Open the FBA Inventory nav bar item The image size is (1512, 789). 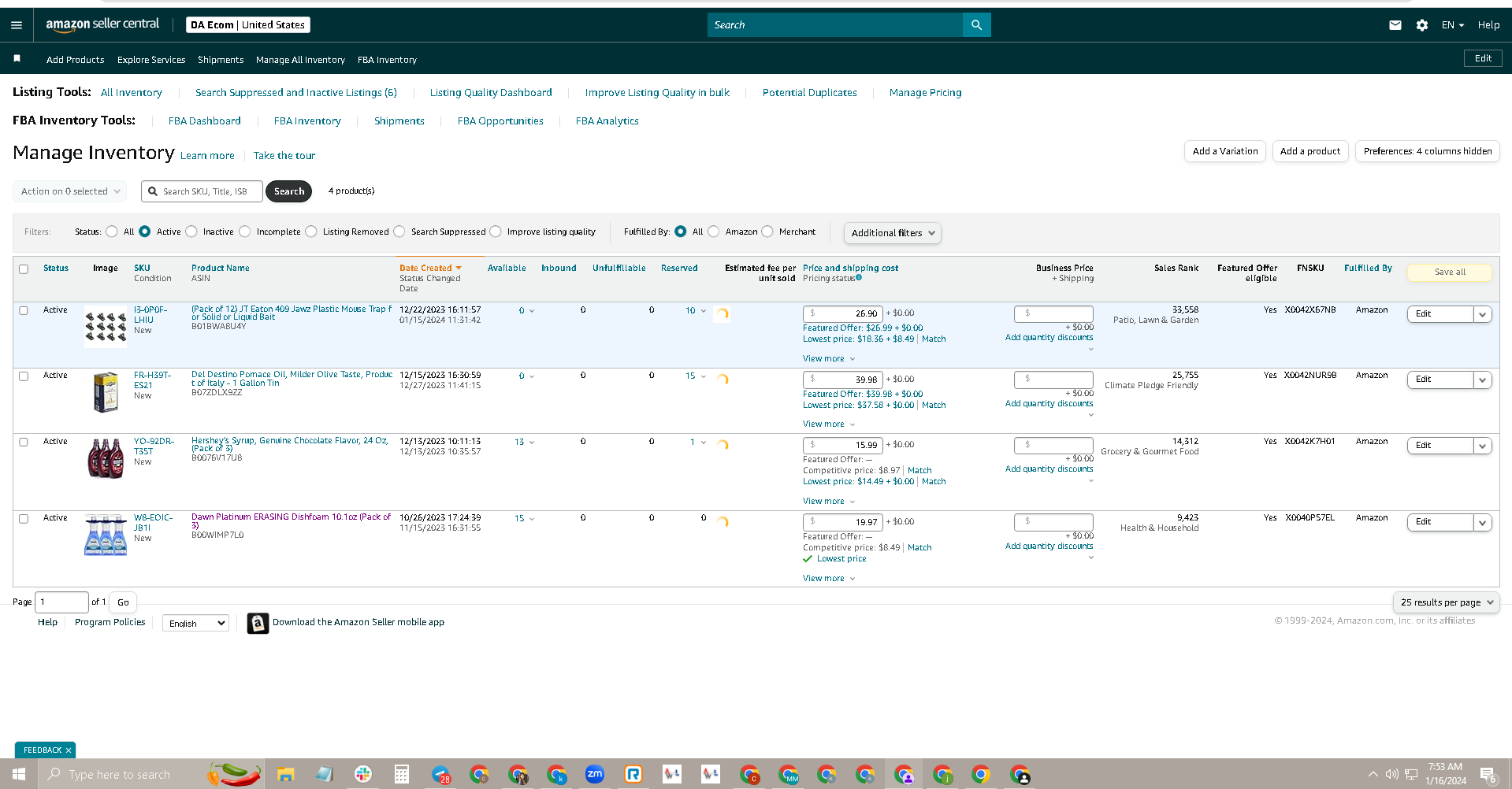(387, 60)
